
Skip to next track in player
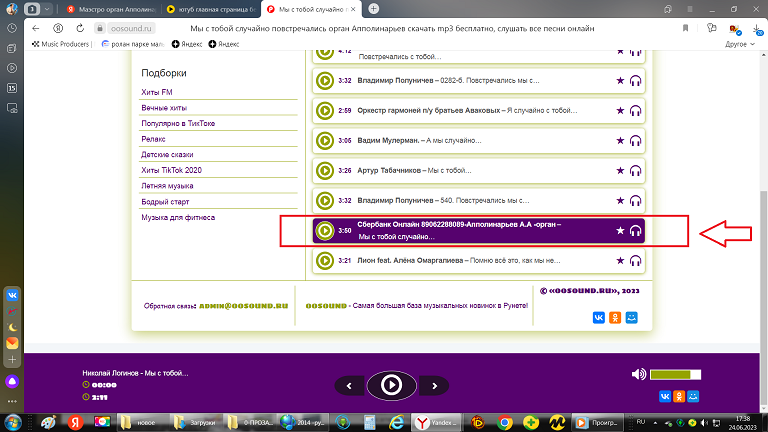[434, 386]
